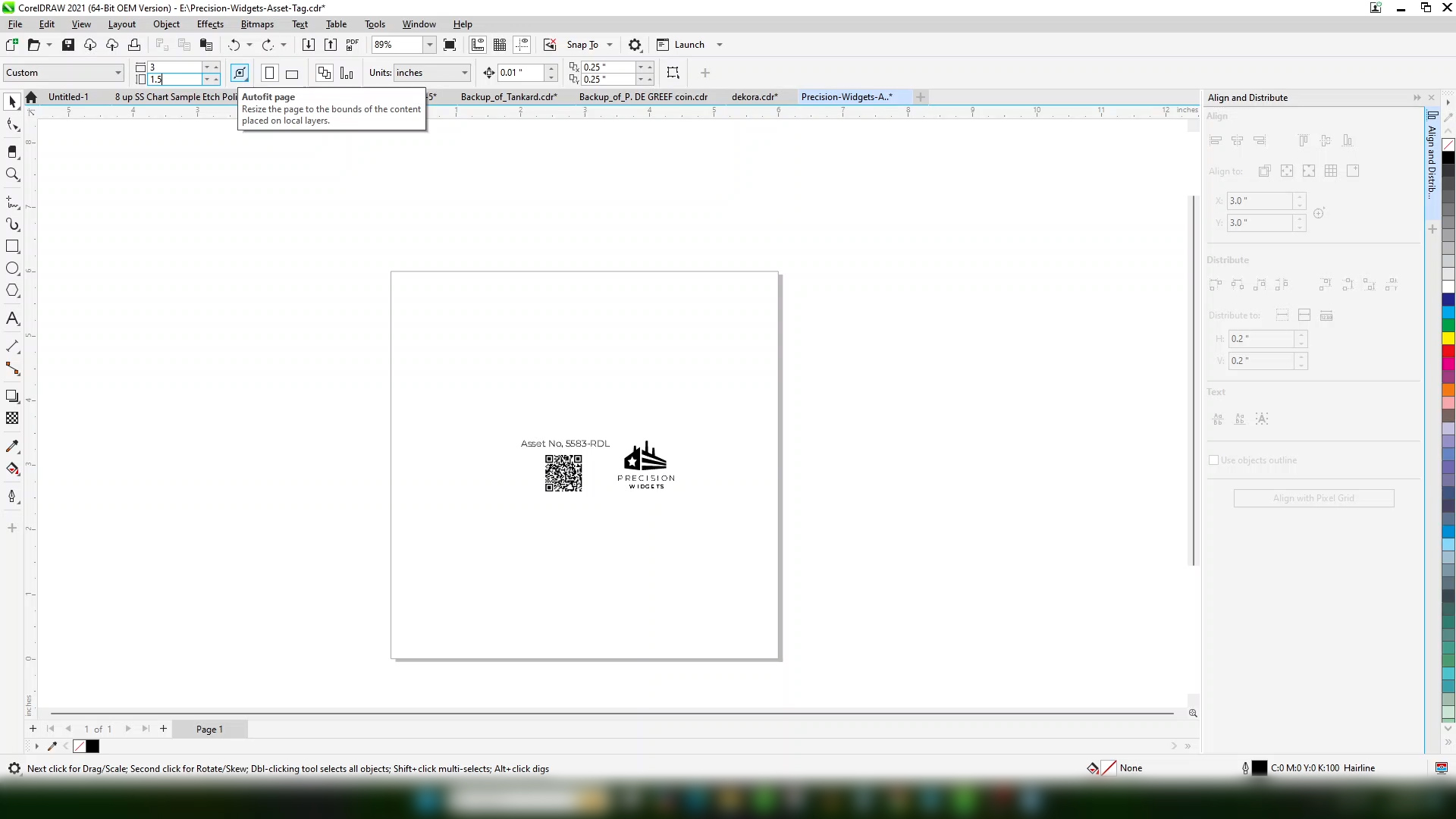Pick the red swatch in color palette
The height and width of the screenshot is (819, 1456).
1448,351
